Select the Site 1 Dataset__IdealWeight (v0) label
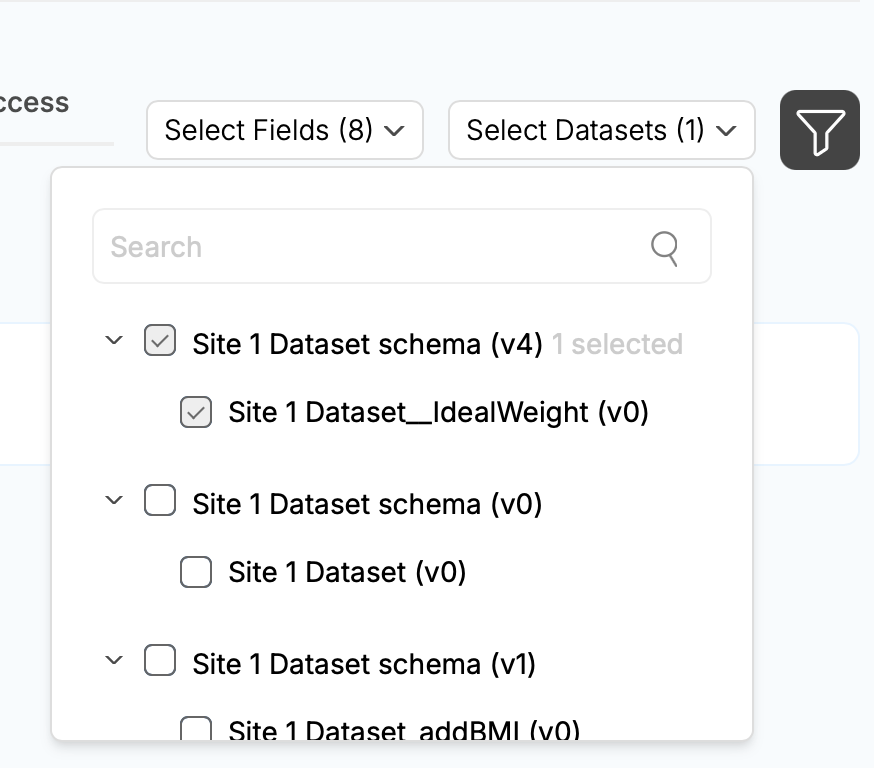This screenshot has width=874, height=768. pos(439,413)
